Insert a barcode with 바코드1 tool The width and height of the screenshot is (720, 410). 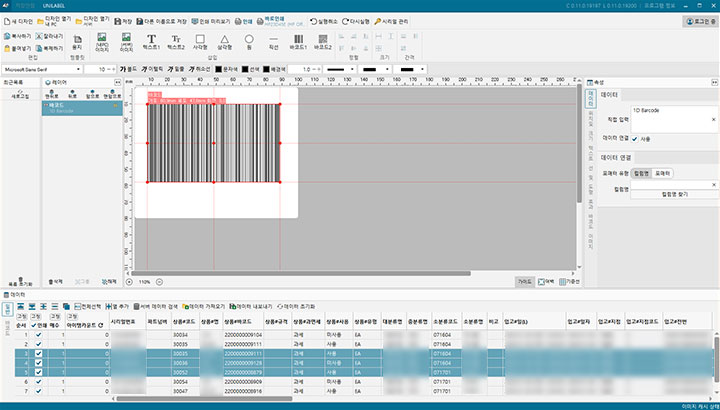click(297, 41)
